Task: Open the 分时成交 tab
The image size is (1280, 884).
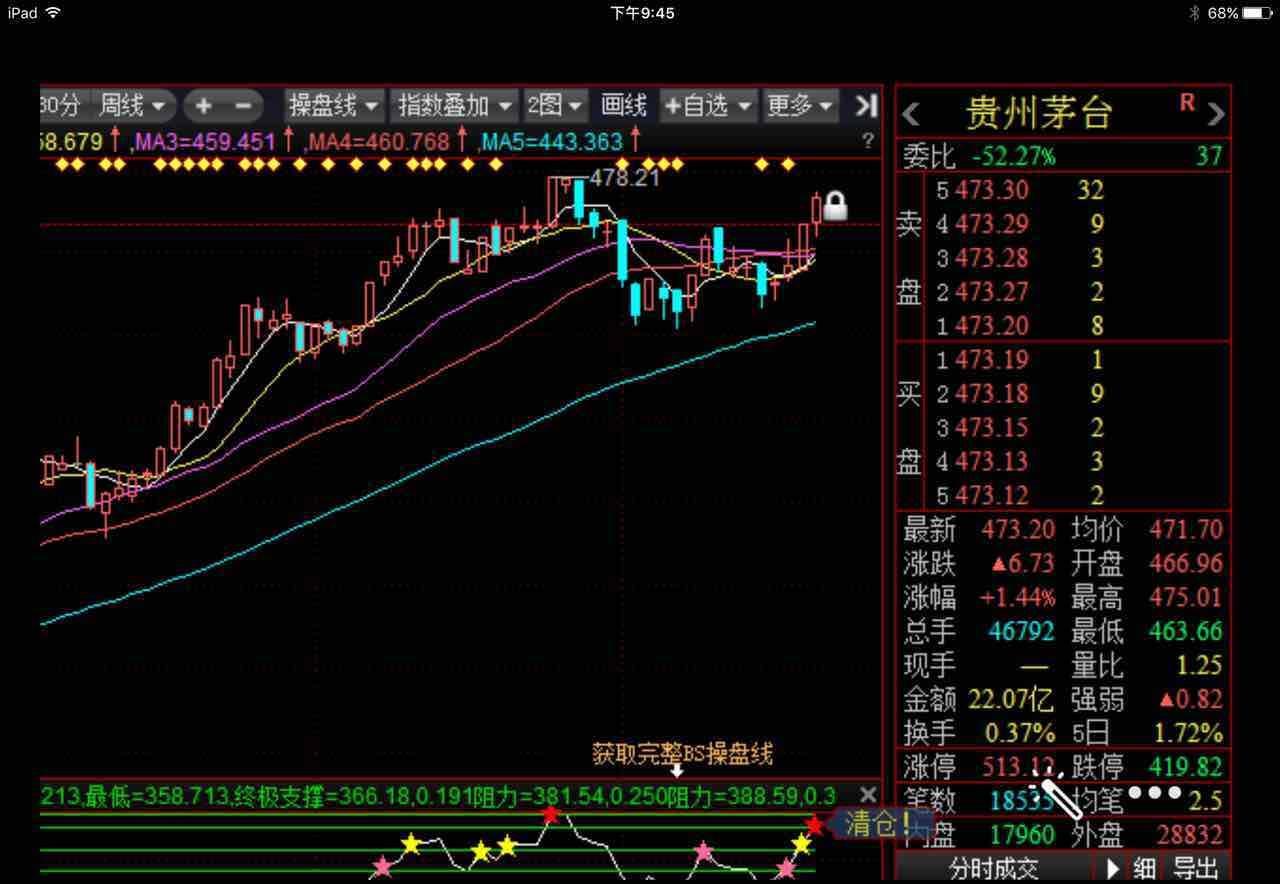Action: 994,868
